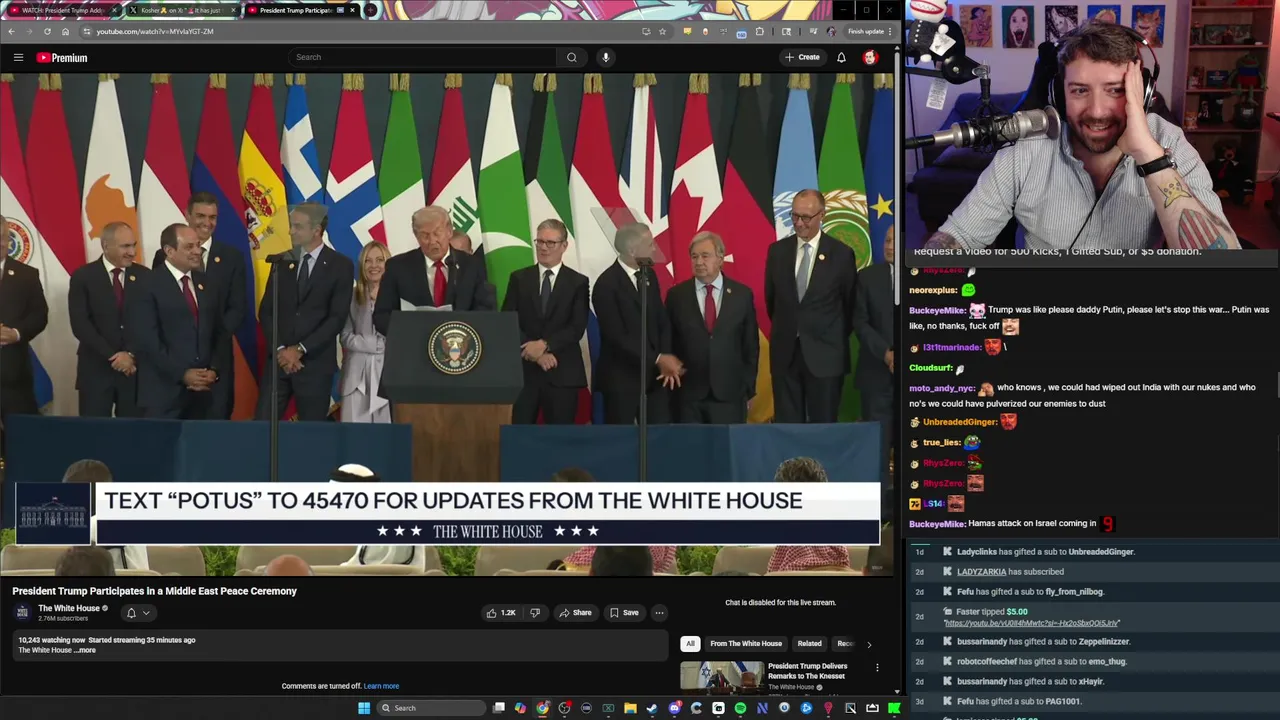Click username Cloudsurf in chat
Image resolution: width=1280 pixels, height=720 pixels.
[930, 368]
